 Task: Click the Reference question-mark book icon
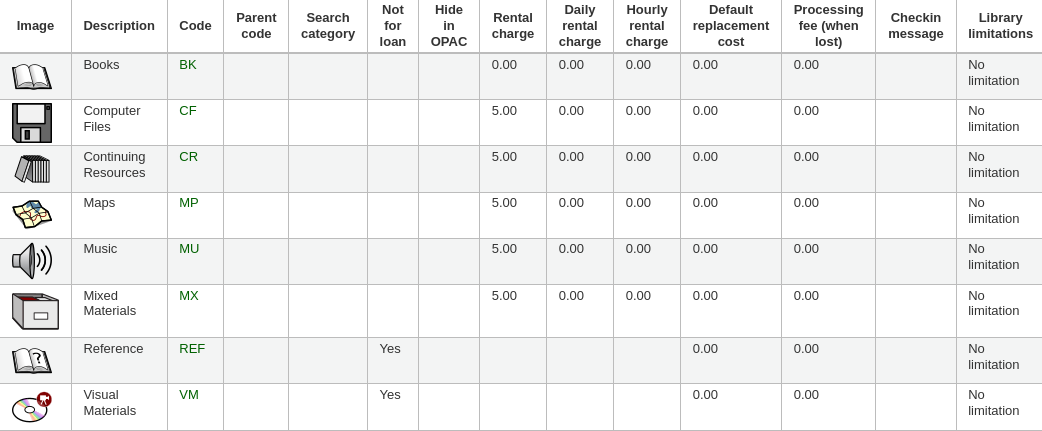pos(32,361)
